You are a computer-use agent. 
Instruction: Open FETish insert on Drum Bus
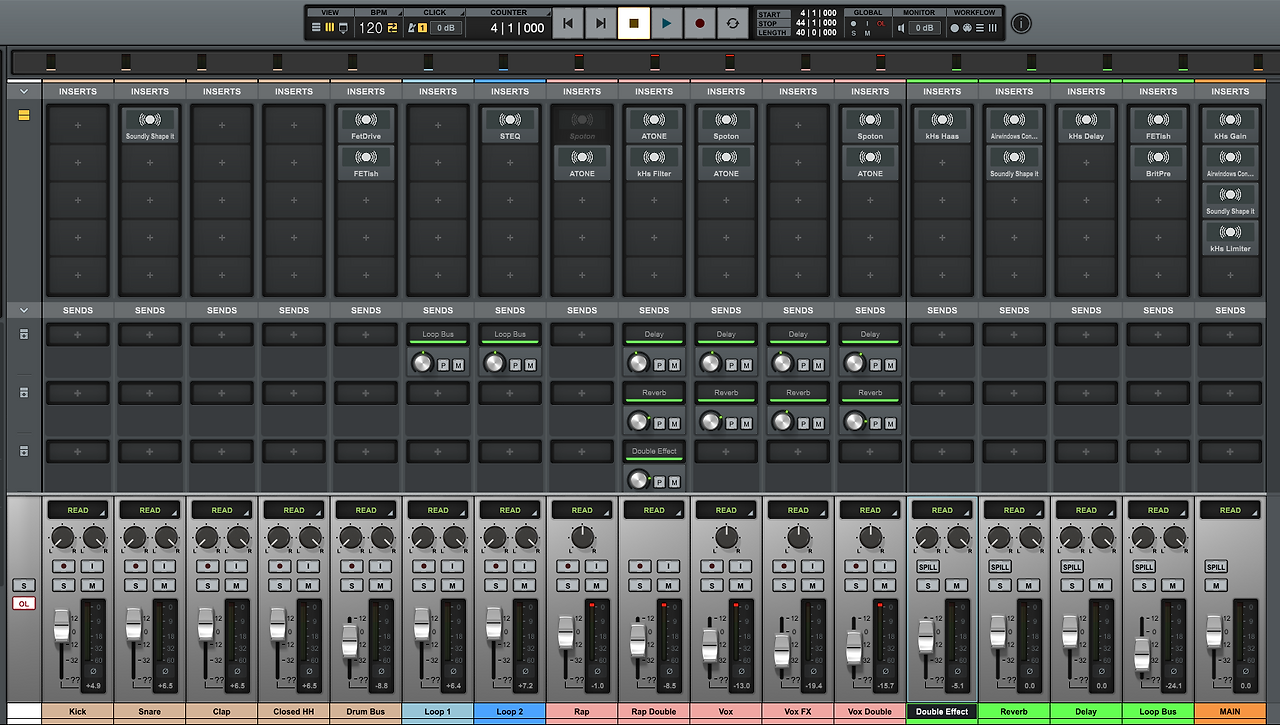point(366,162)
